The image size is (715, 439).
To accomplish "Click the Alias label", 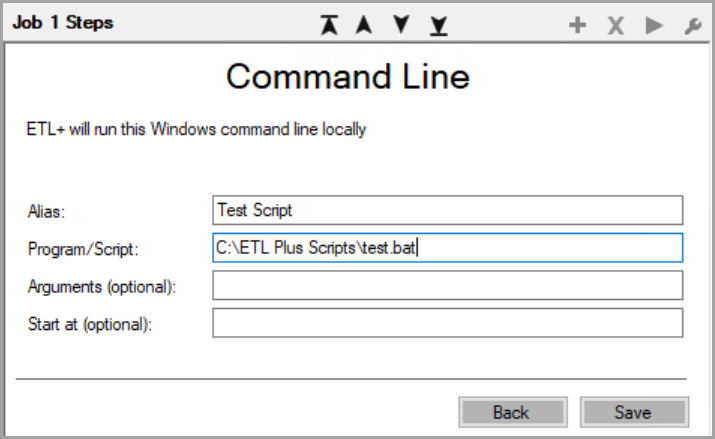I will click(x=44, y=211).
